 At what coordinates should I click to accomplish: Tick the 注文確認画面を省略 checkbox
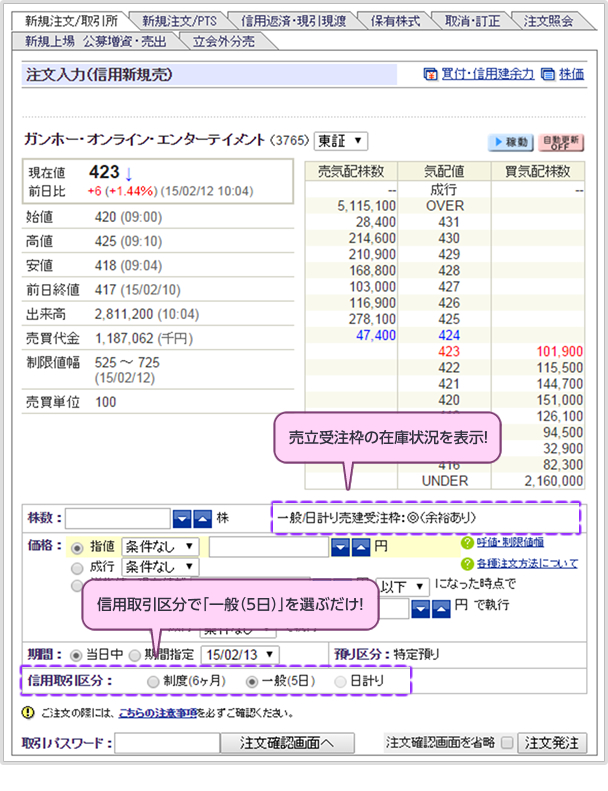click(x=508, y=743)
